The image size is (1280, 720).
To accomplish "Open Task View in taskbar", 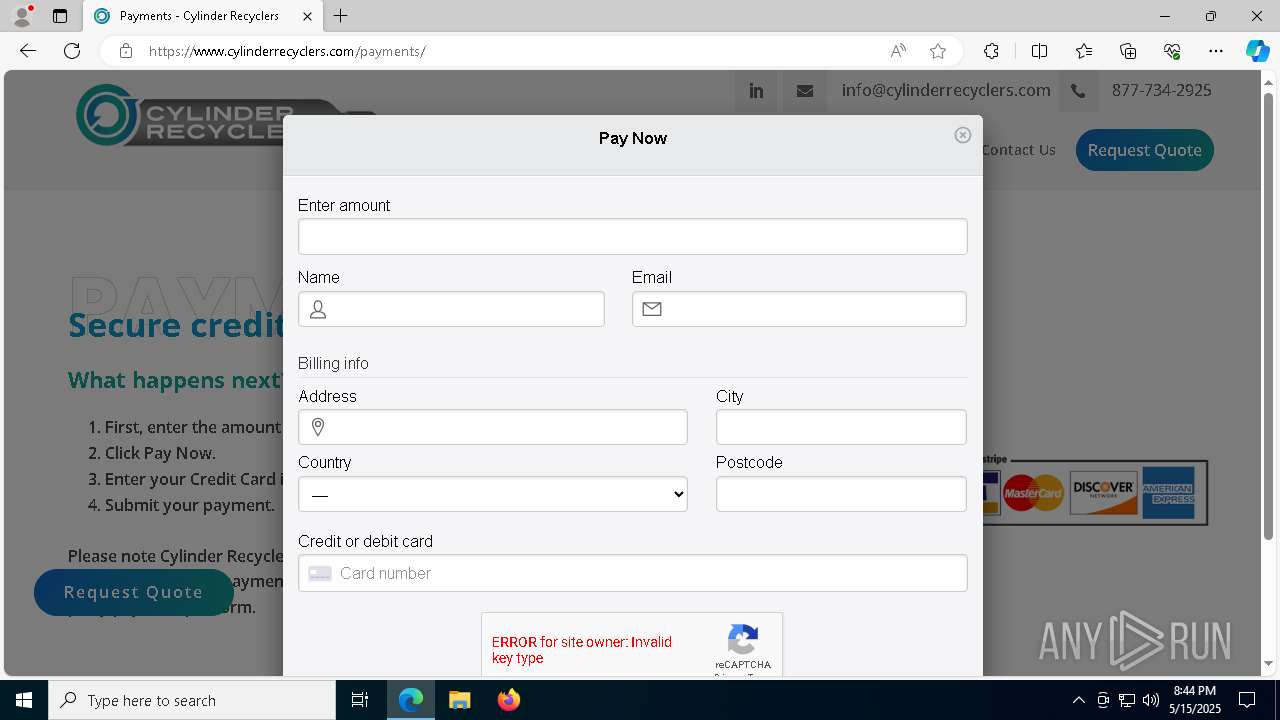I will (360, 700).
